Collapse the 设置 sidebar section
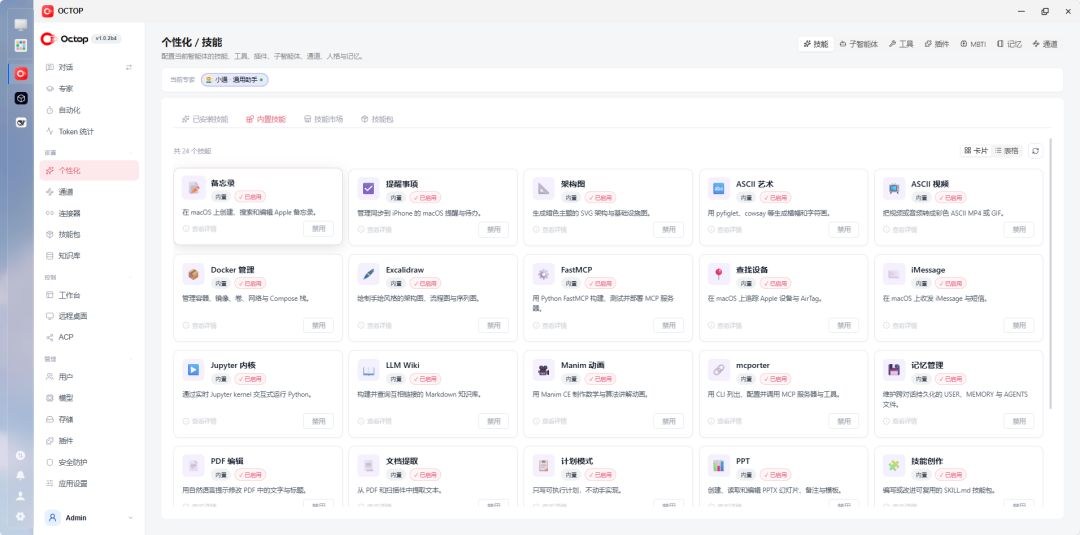This screenshot has height=535, width=1080. [x=132, y=152]
